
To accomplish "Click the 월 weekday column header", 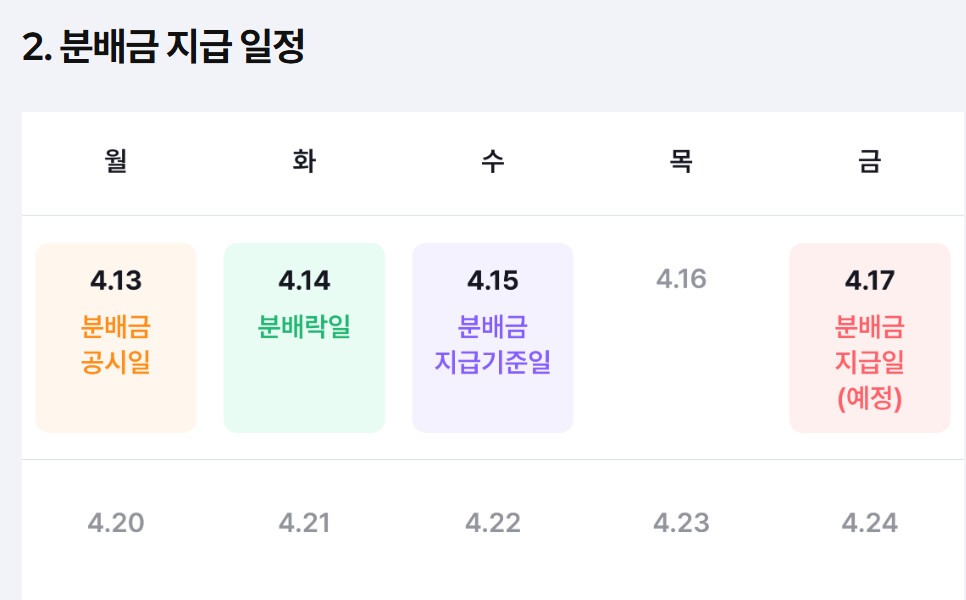I will 116,162.
